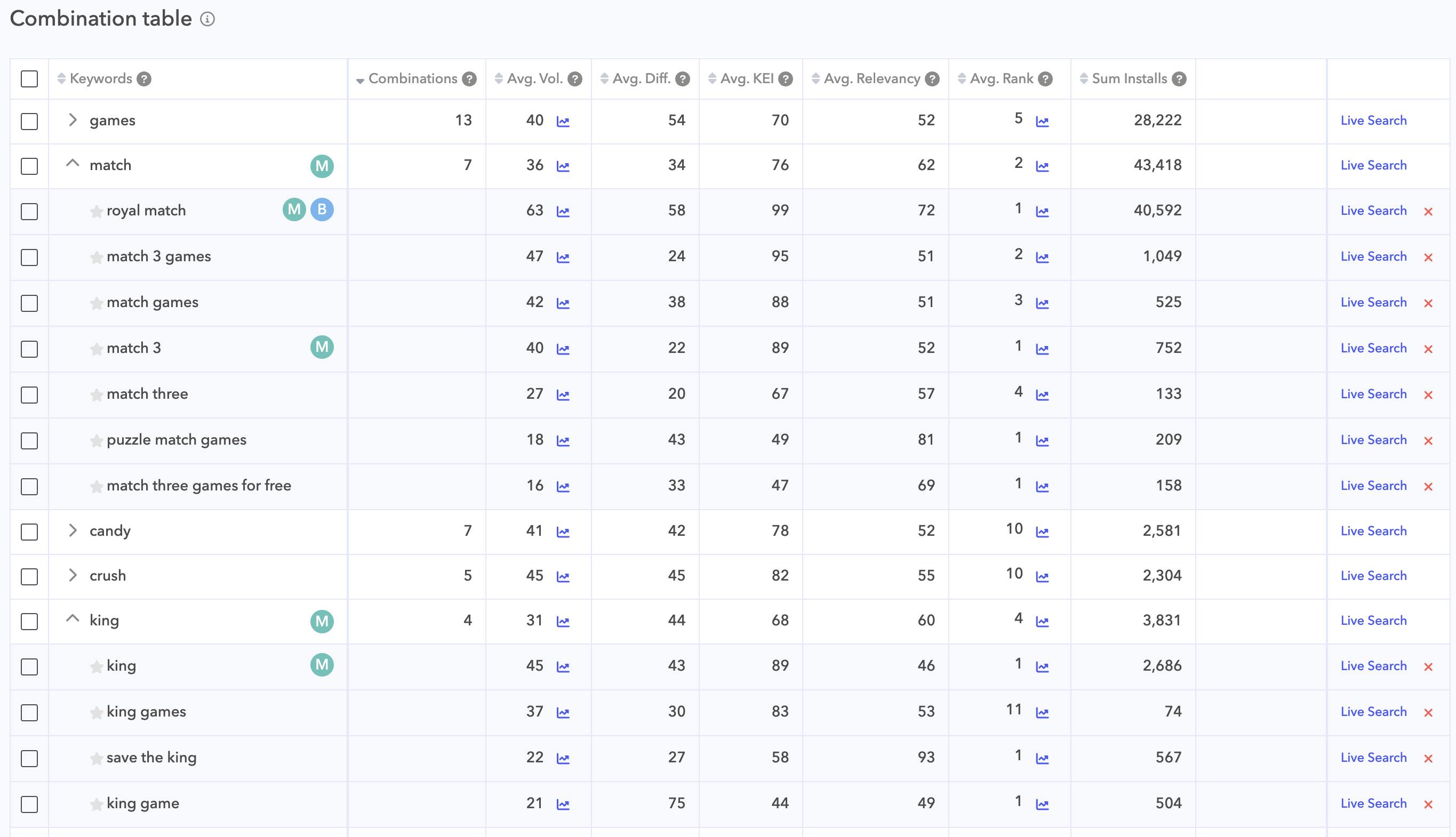Sort the table by Avg. Vol. column
The width and height of the screenshot is (1456, 837).
(534, 79)
